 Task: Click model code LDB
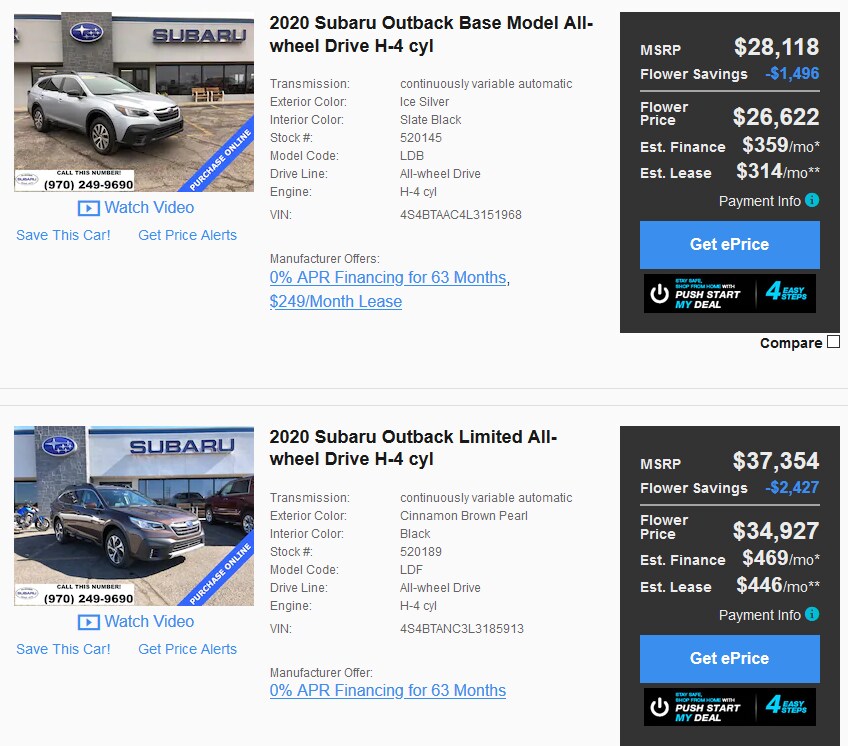(x=412, y=156)
